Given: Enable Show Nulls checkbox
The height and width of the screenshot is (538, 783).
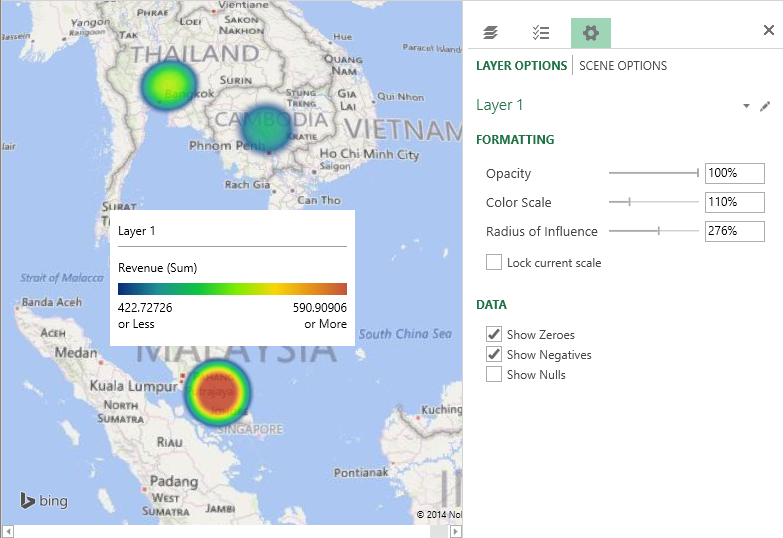Looking at the screenshot, I should click(x=494, y=375).
